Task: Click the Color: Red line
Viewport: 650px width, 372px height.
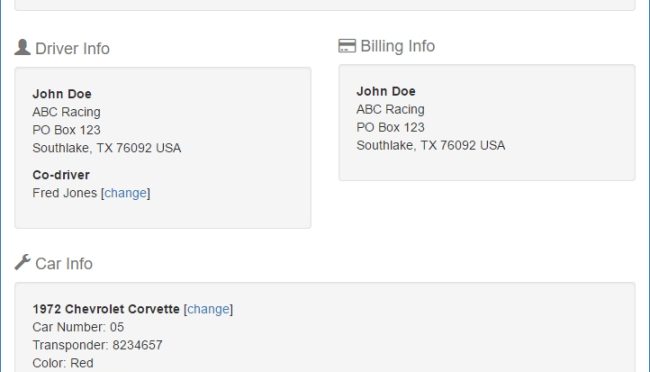Action: pos(63,363)
